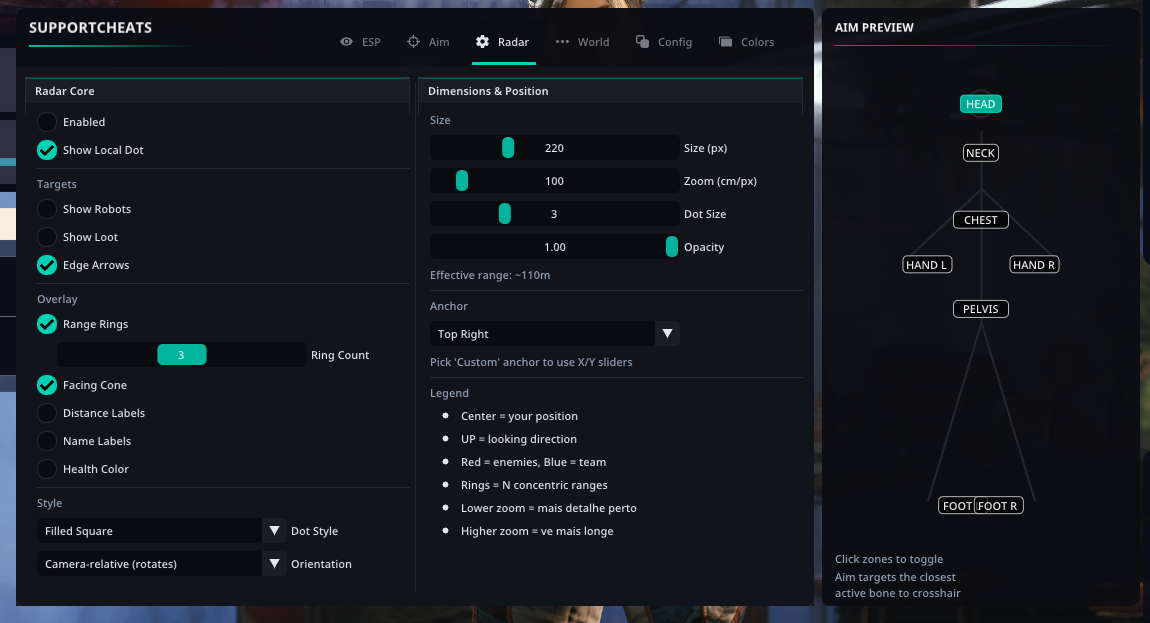Disable the Edge Arrows checkbox
The image size is (1150, 623).
pyautogui.click(x=47, y=265)
